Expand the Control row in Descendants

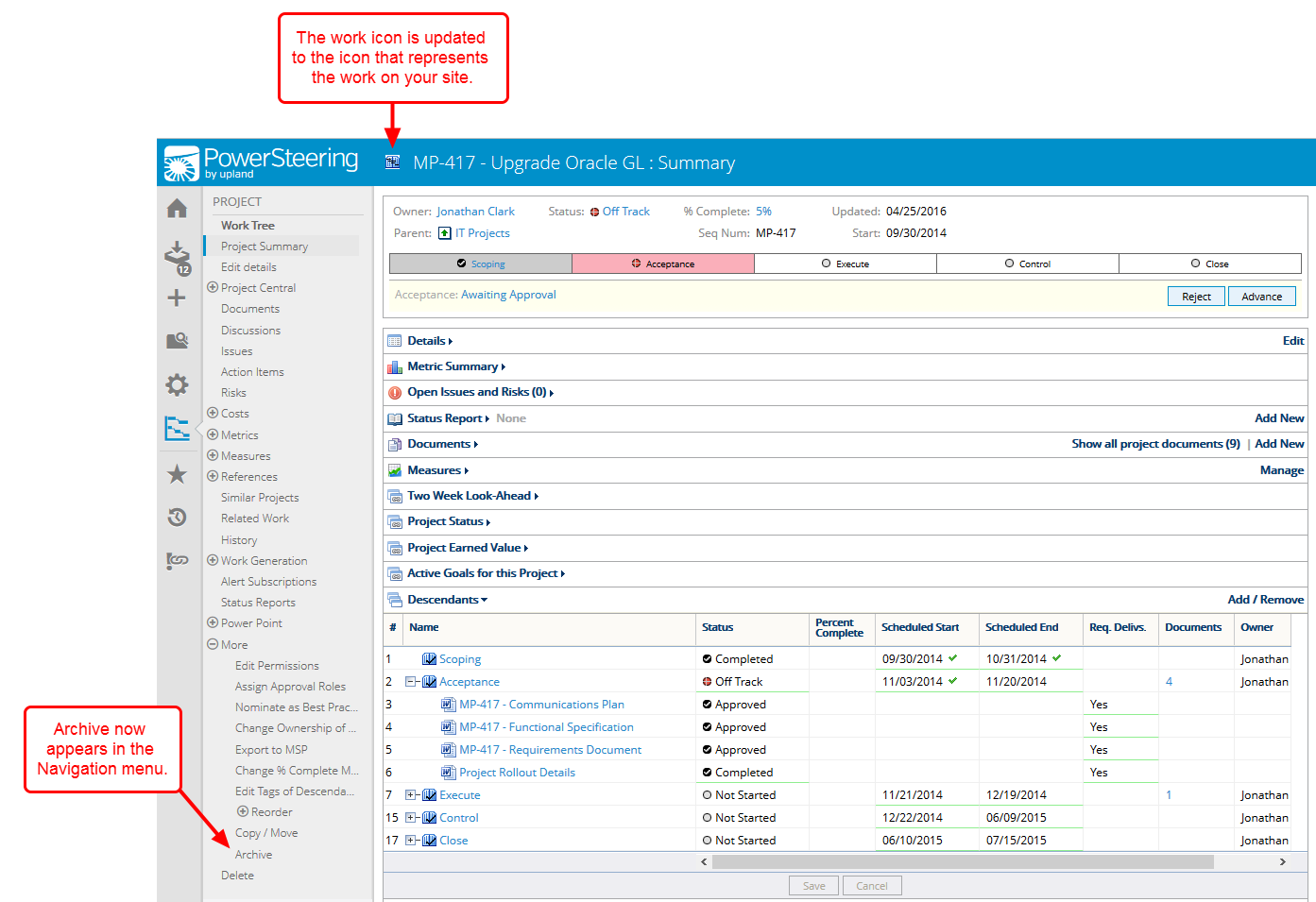click(x=411, y=818)
